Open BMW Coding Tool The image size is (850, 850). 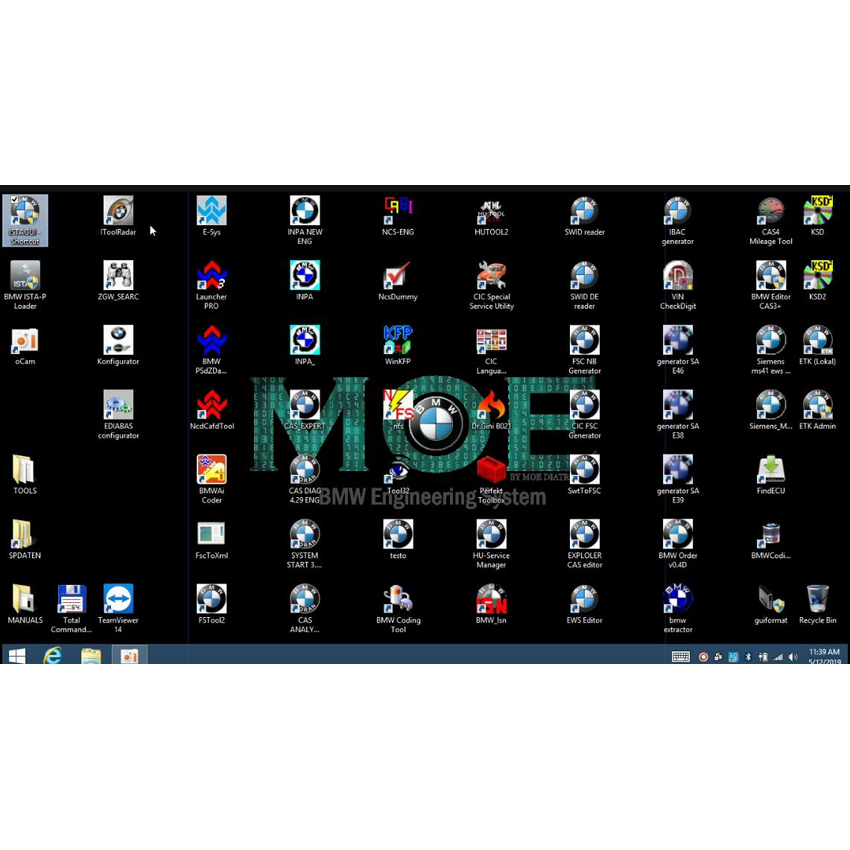pyautogui.click(x=398, y=608)
